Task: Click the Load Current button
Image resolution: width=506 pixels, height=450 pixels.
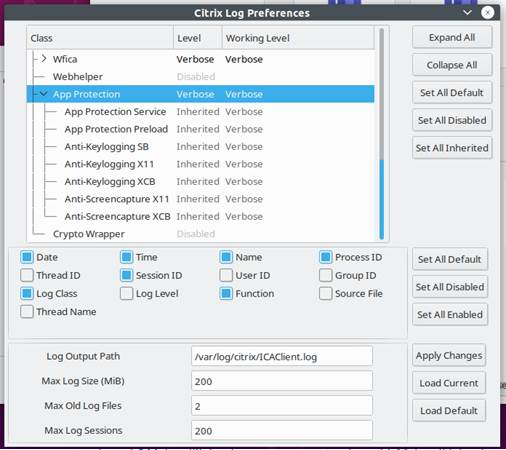Action: (x=449, y=383)
